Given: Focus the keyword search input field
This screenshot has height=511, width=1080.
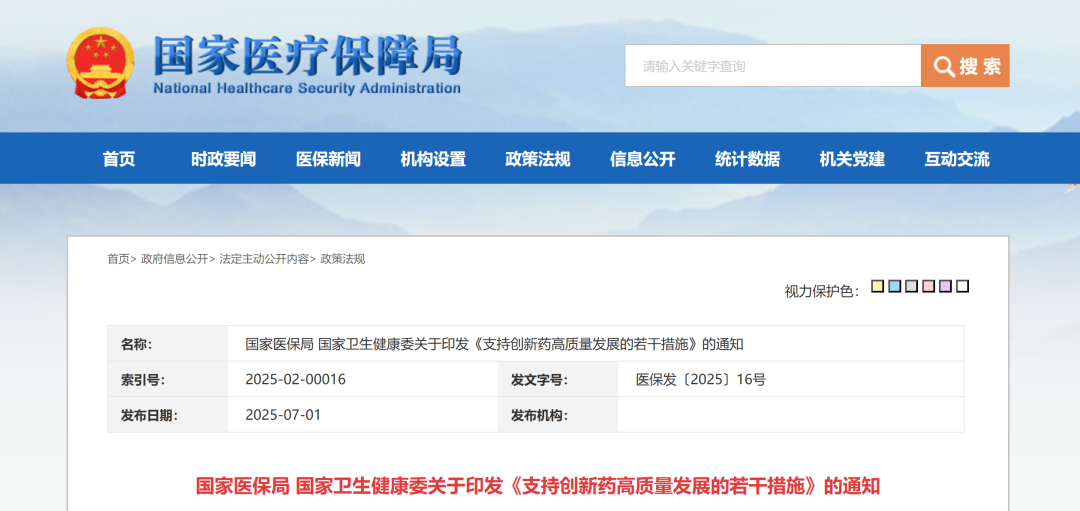Looking at the screenshot, I should tap(772, 66).
